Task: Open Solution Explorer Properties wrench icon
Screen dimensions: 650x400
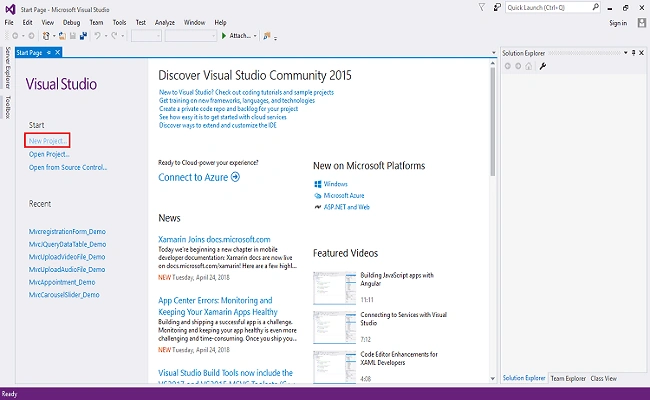Action: pos(543,66)
